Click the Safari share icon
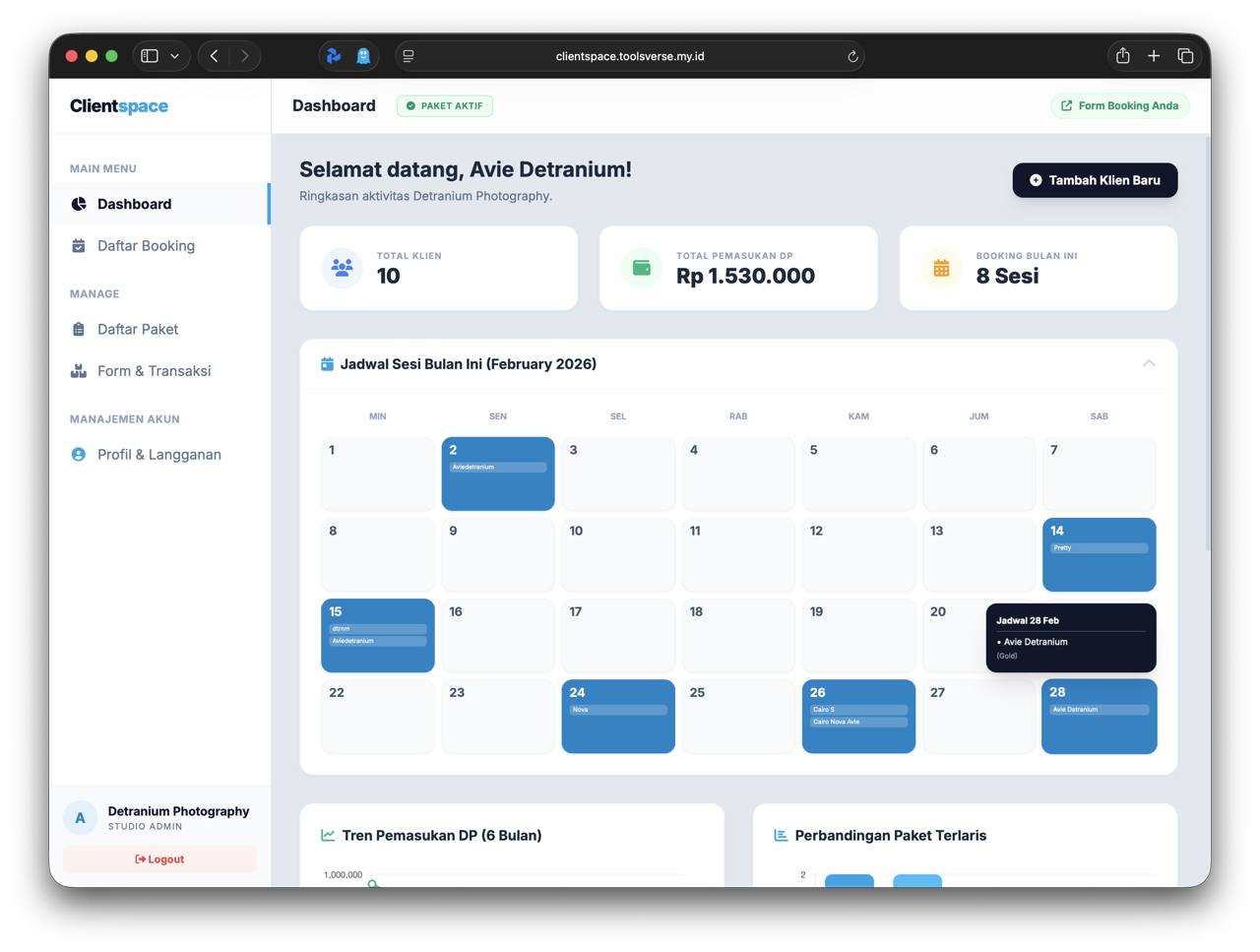Screen dimensions: 1260x952 pos(1122,56)
